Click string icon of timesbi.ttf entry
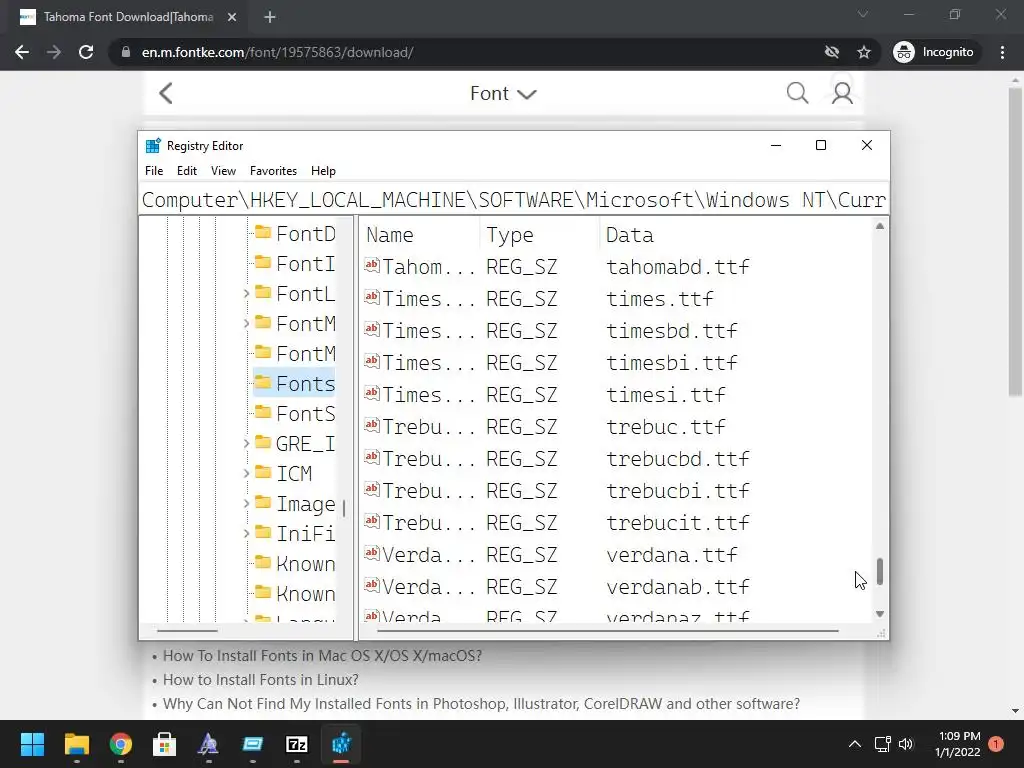Viewport: 1024px width, 768px height. [372, 361]
